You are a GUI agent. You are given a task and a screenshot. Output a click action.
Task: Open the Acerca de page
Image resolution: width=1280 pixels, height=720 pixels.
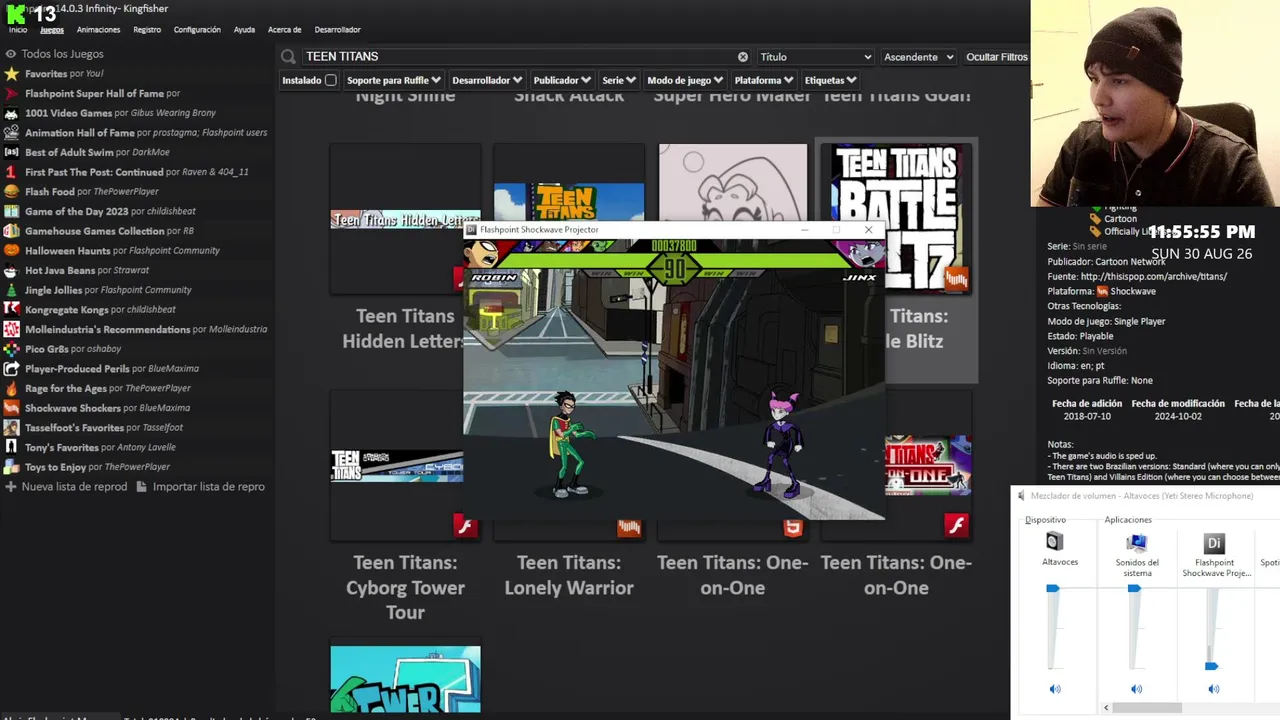[285, 30]
